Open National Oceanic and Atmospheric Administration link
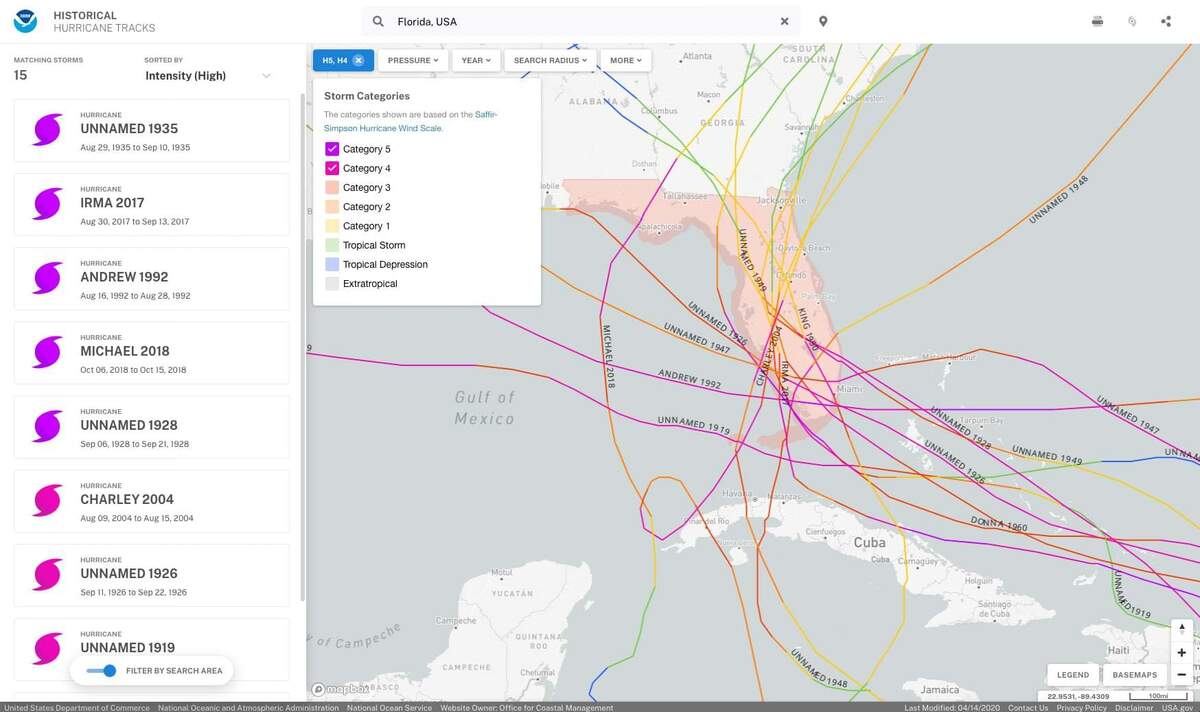 click(248, 707)
